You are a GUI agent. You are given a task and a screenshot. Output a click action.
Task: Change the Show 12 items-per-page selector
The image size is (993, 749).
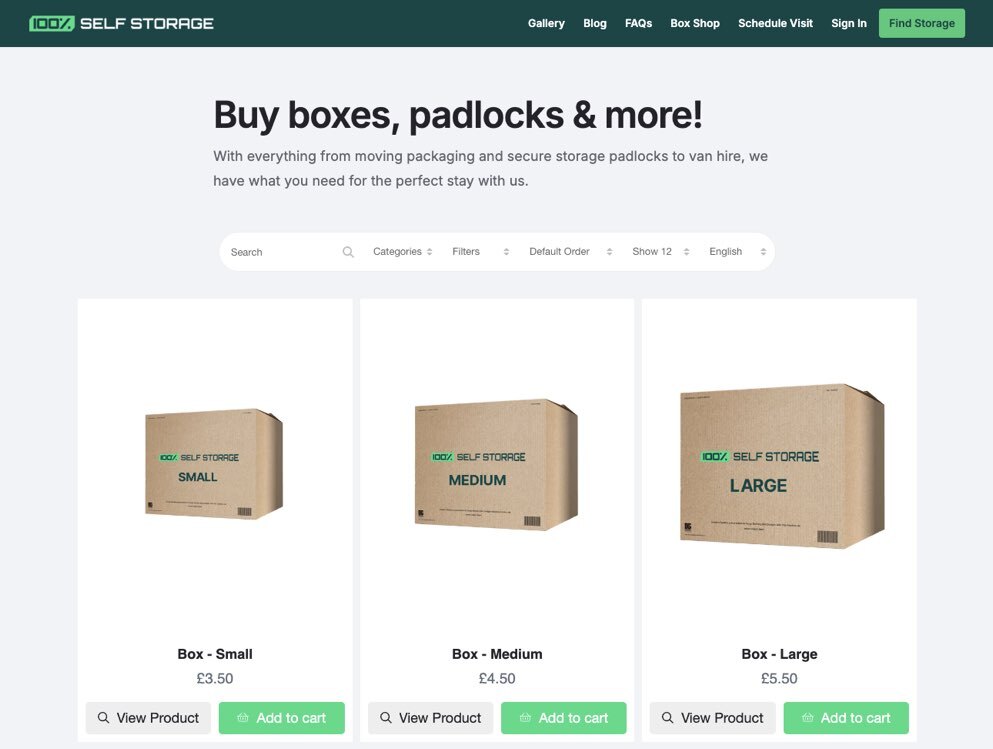point(660,252)
